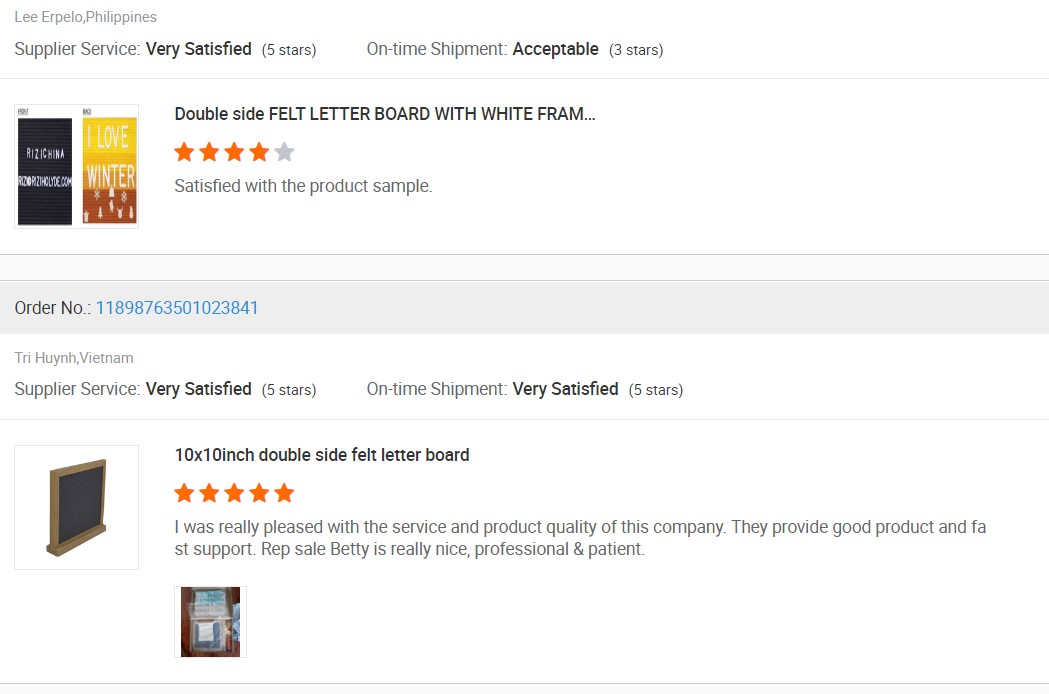The height and width of the screenshot is (694, 1049).
Task: View the customer's uploaded review photo
Action: coord(210,622)
